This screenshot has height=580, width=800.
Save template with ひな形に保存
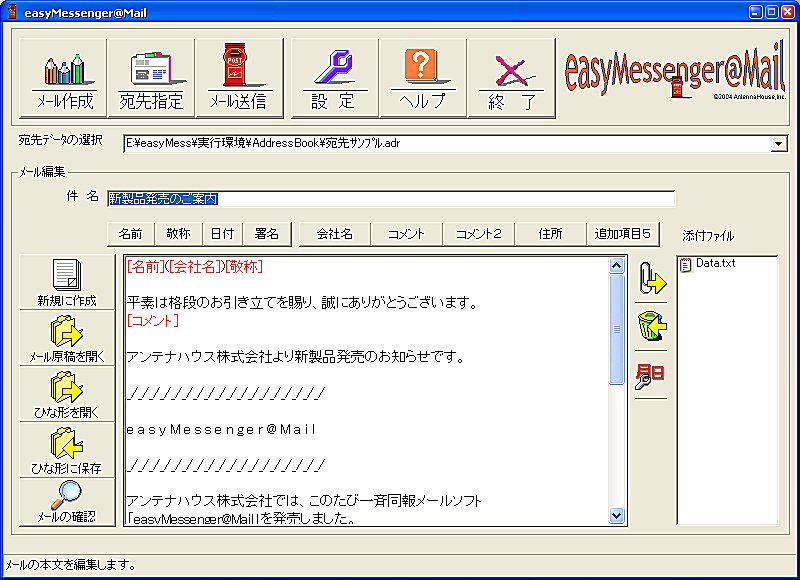[67, 449]
